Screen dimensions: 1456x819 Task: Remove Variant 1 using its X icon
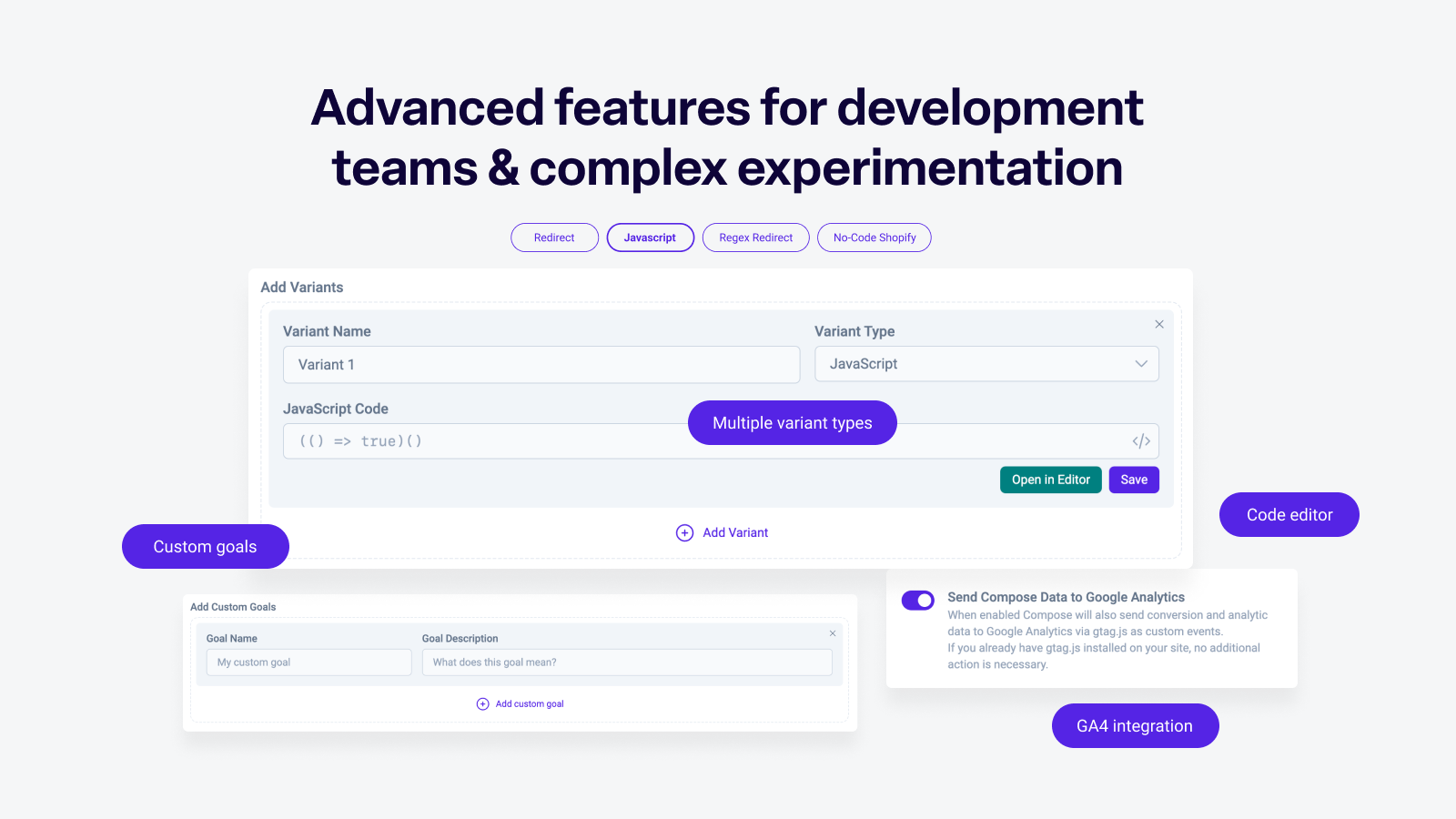point(1159,324)
